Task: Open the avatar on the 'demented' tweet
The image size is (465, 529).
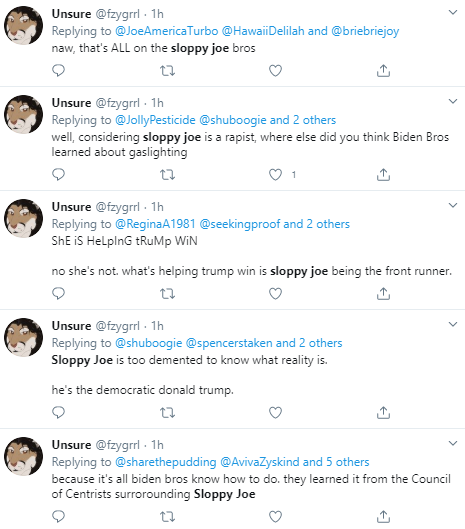Action: (23, 337)
